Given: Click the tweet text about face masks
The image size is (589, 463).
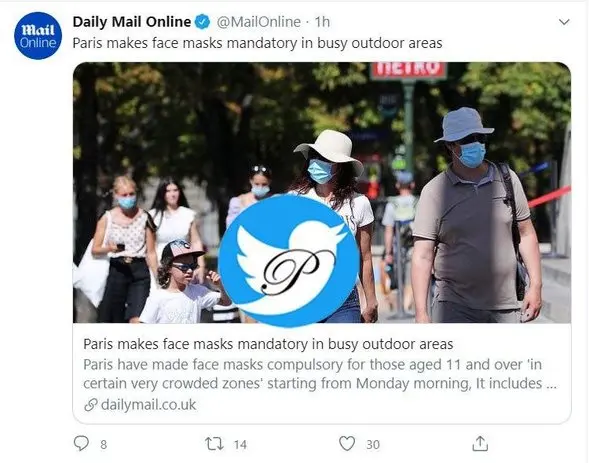Looking at the screenshot, I should (257, 43).
